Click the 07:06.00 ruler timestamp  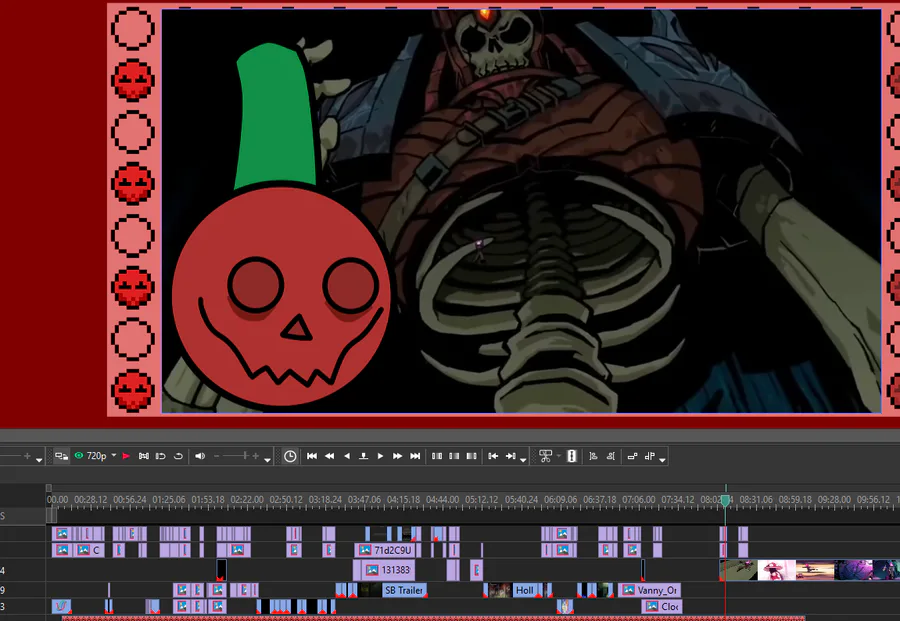[x=639, y=500]
